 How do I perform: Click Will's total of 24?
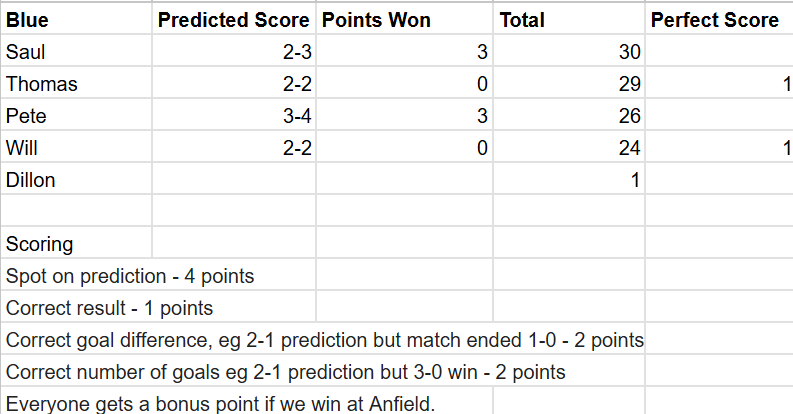coord(568,148)
